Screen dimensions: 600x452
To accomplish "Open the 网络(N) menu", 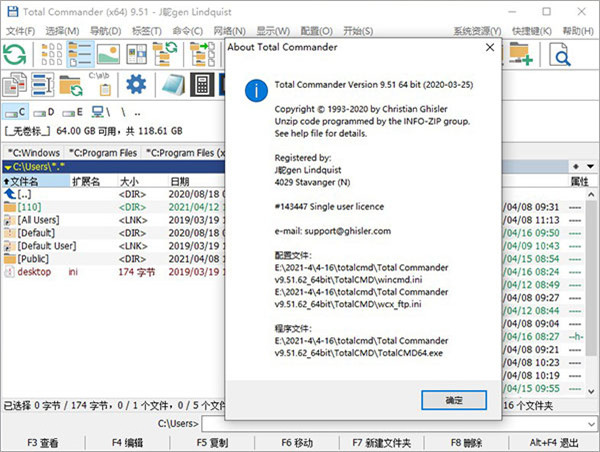I will [x=230, y=31].
